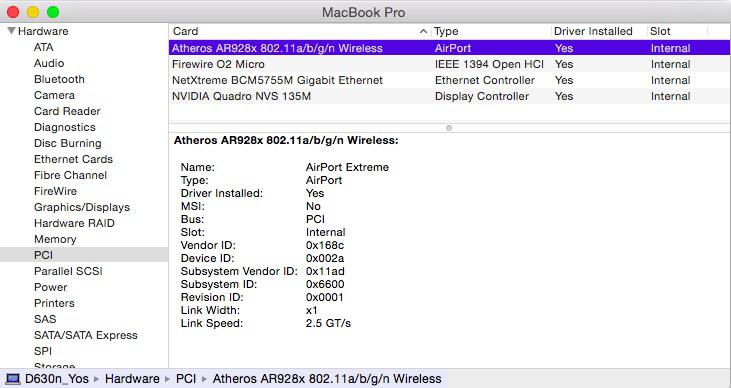Screen dimensions: 731x388
Task: Click the Link Speed value 2.5 GT/s
Action: click(328, 323)
